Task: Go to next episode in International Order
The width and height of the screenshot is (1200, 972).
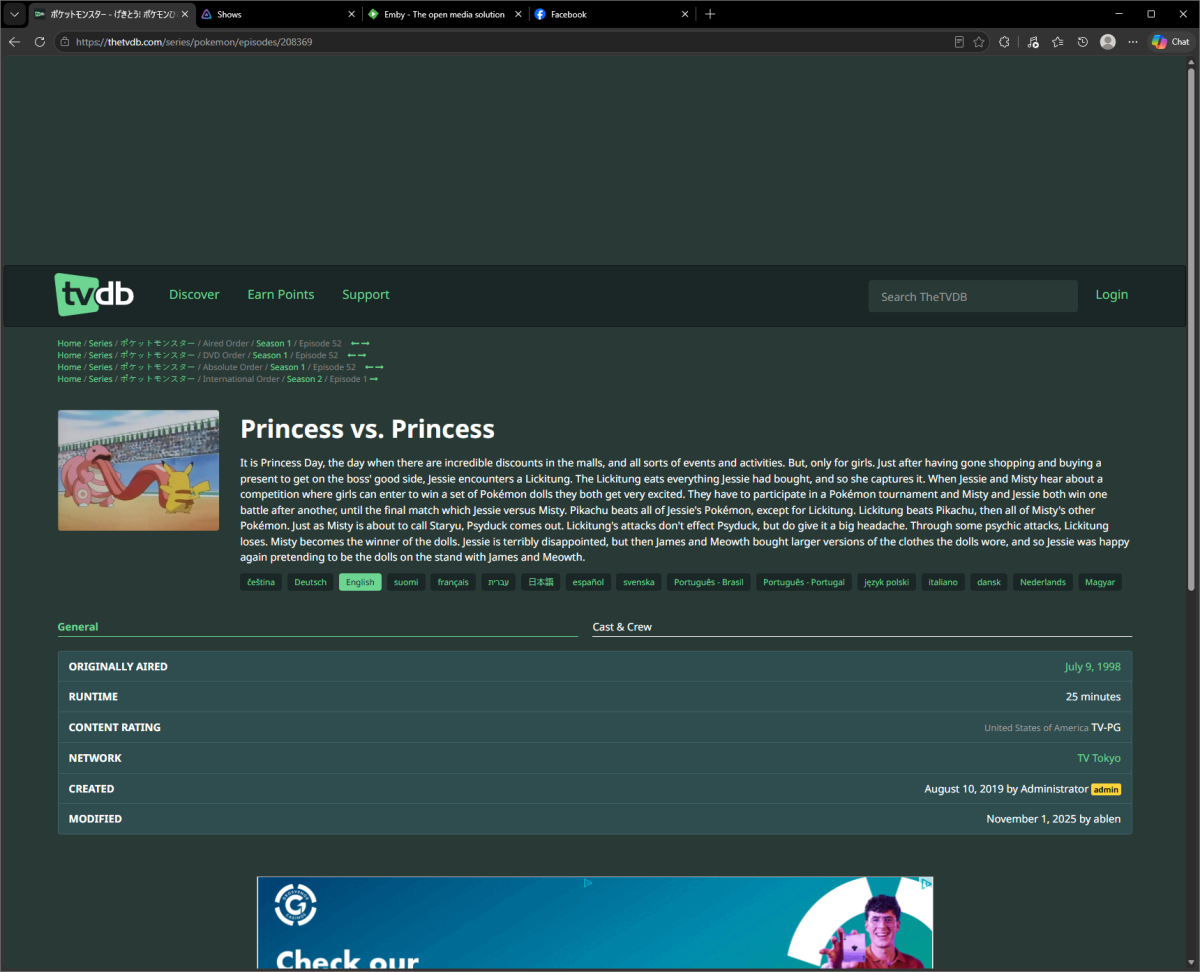Action: point(374,379)
